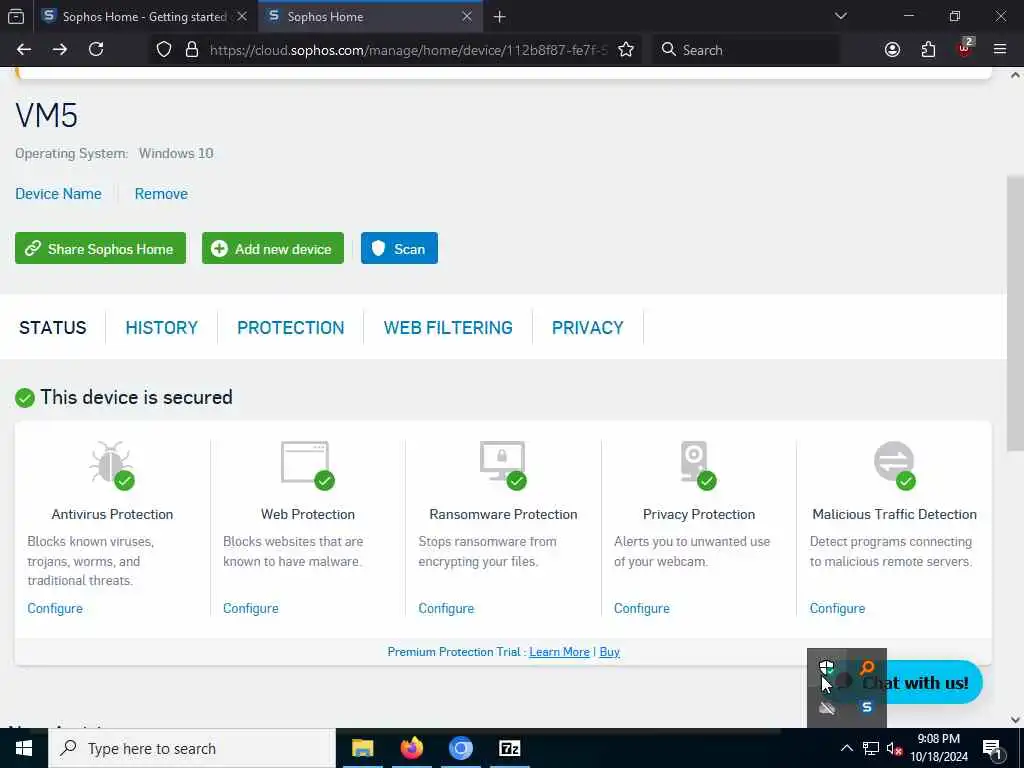Click the Remove device link
The image size is (1024, 768).
161,194
